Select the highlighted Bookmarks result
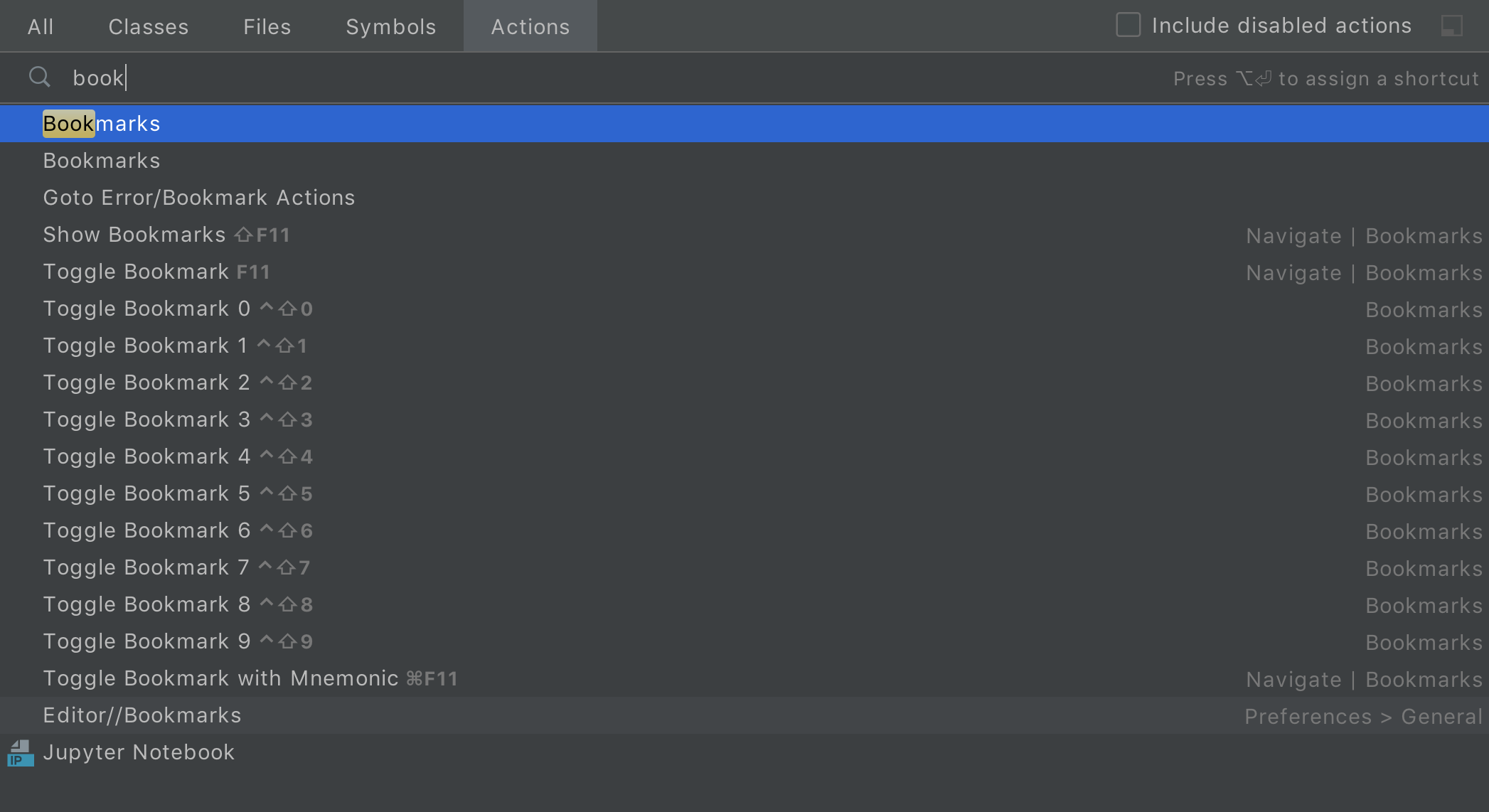This screenshot has height=812, width=1489. pos(102,124)
